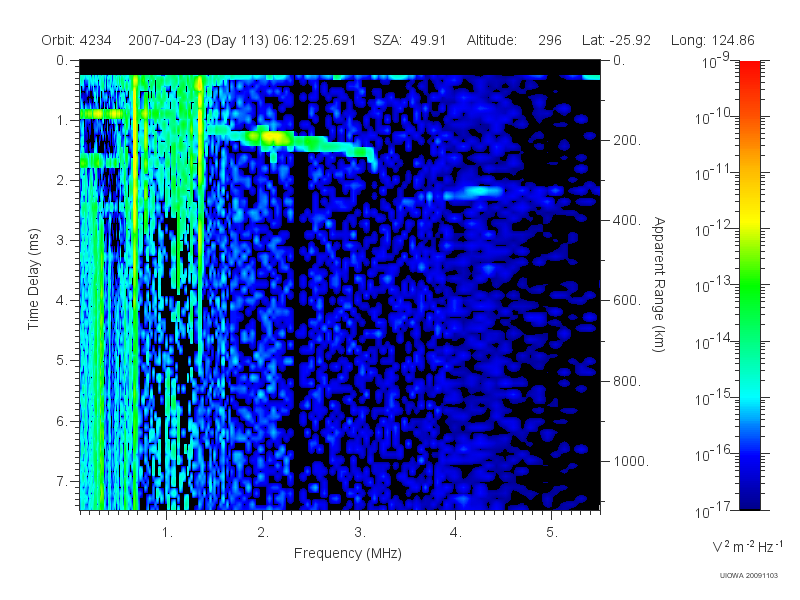The image size is (800, 600).
Task: Select the 2007-04-23 (Day 113) date text
Action: tap(198, 40)
